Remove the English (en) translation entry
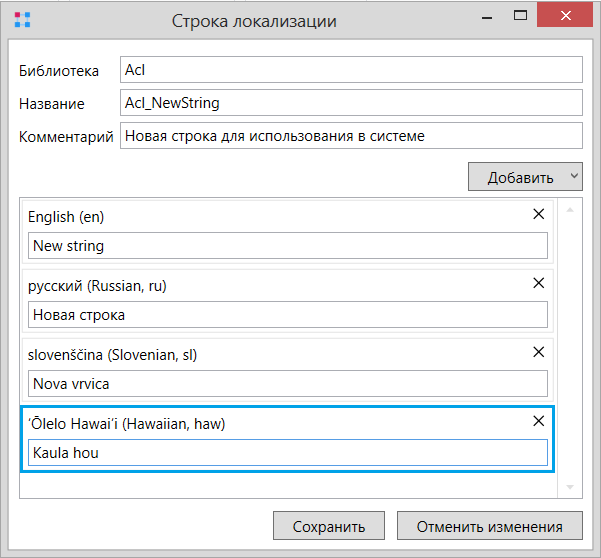601x558 pixels. point(539,214)
